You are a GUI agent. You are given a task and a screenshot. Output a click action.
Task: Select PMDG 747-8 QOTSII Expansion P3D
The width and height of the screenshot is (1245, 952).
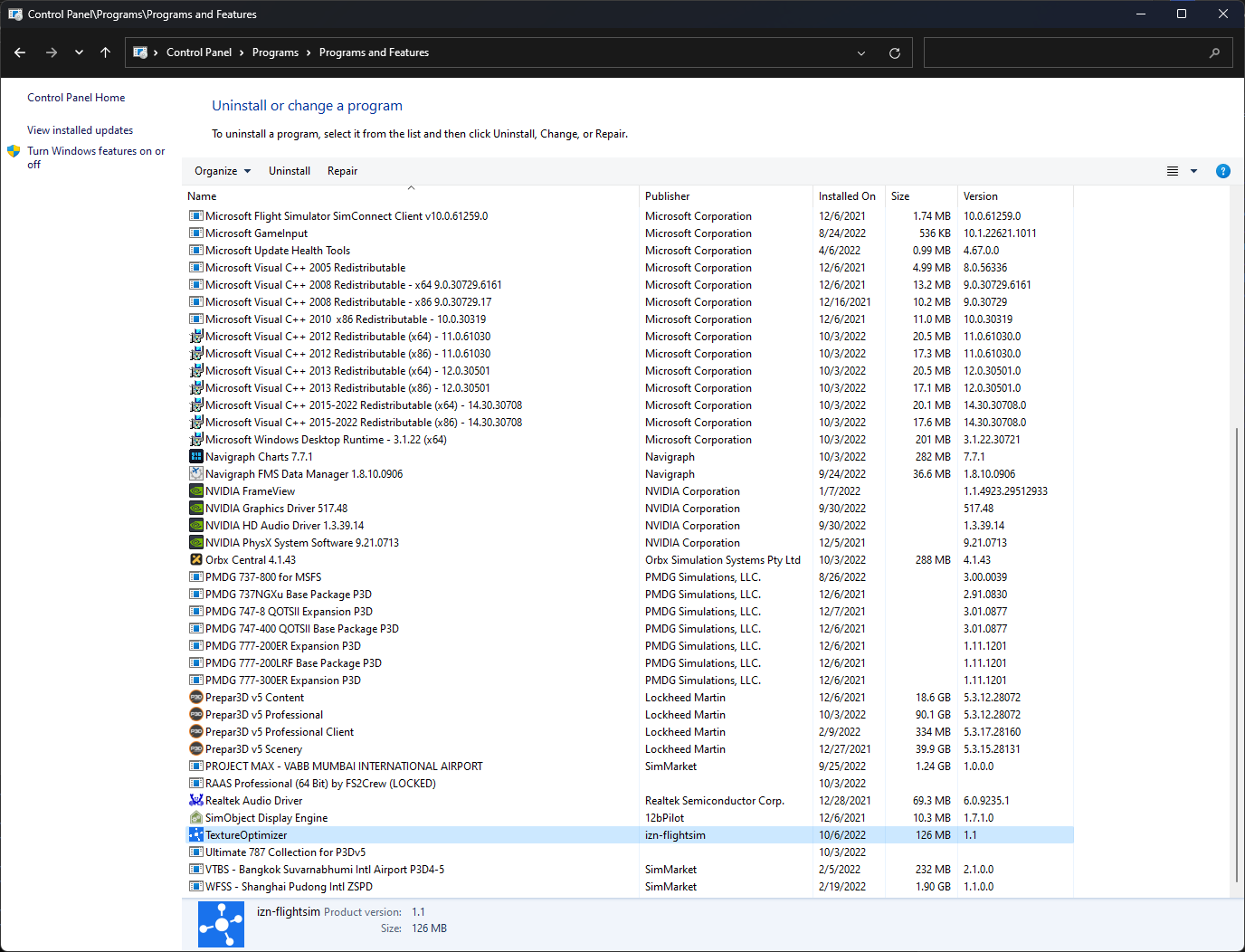[629, 612]
